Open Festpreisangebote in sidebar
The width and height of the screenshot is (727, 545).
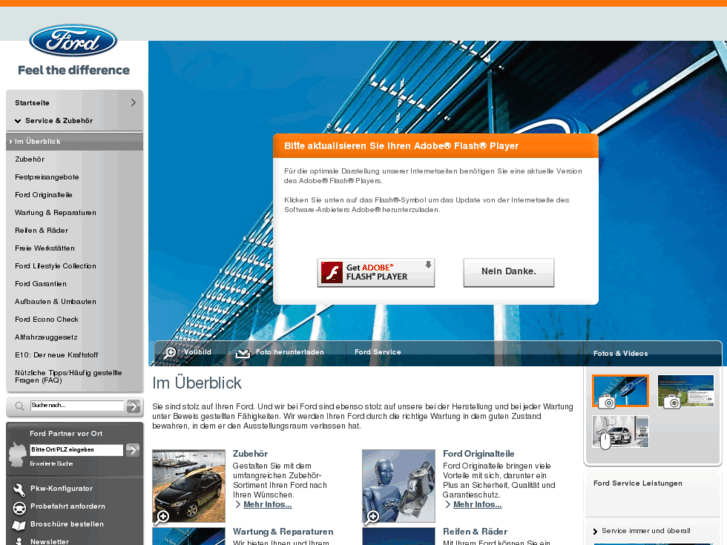(47, 177)
